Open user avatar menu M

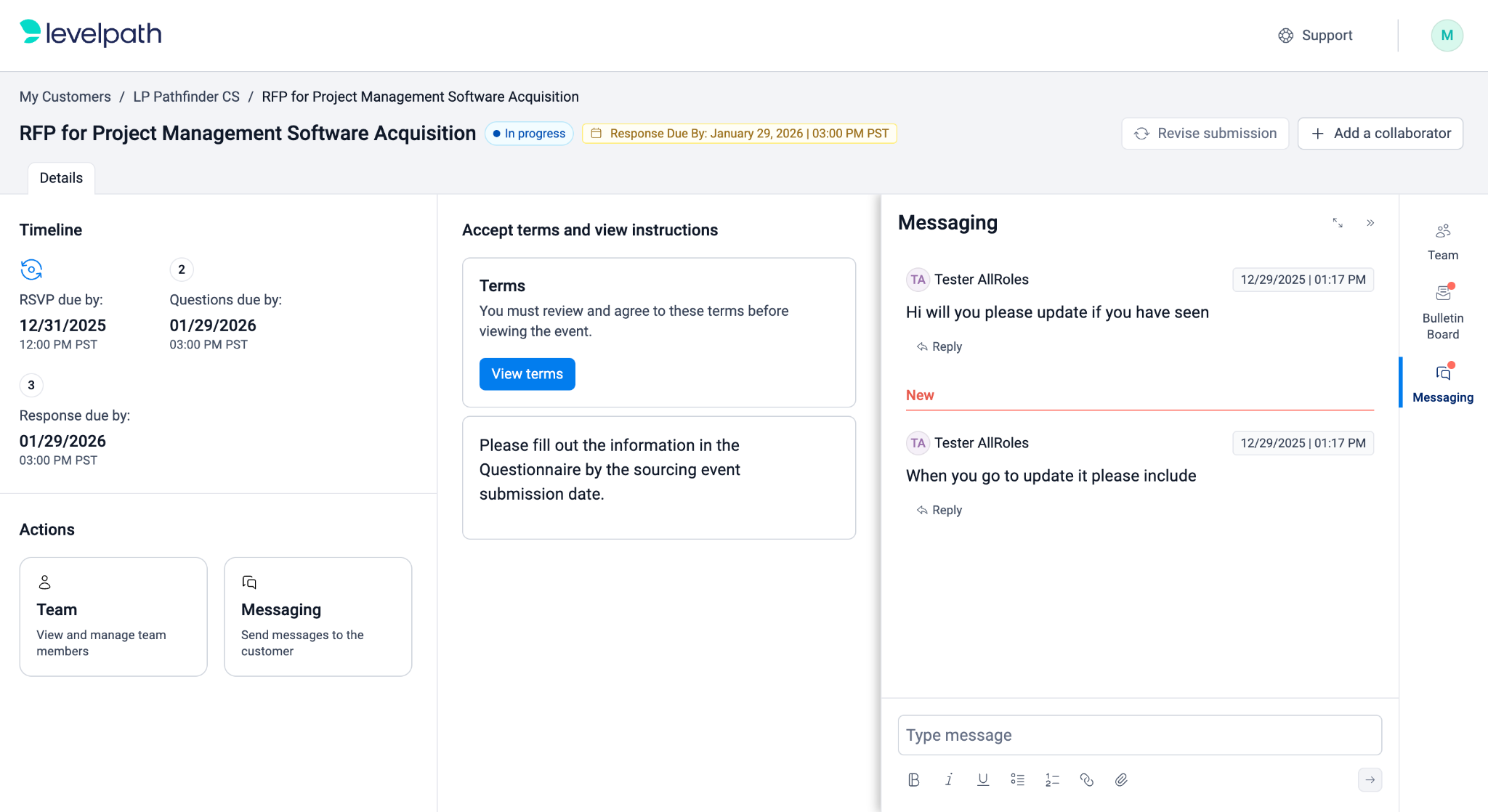pyautogui.click(x=1447, y=36)
